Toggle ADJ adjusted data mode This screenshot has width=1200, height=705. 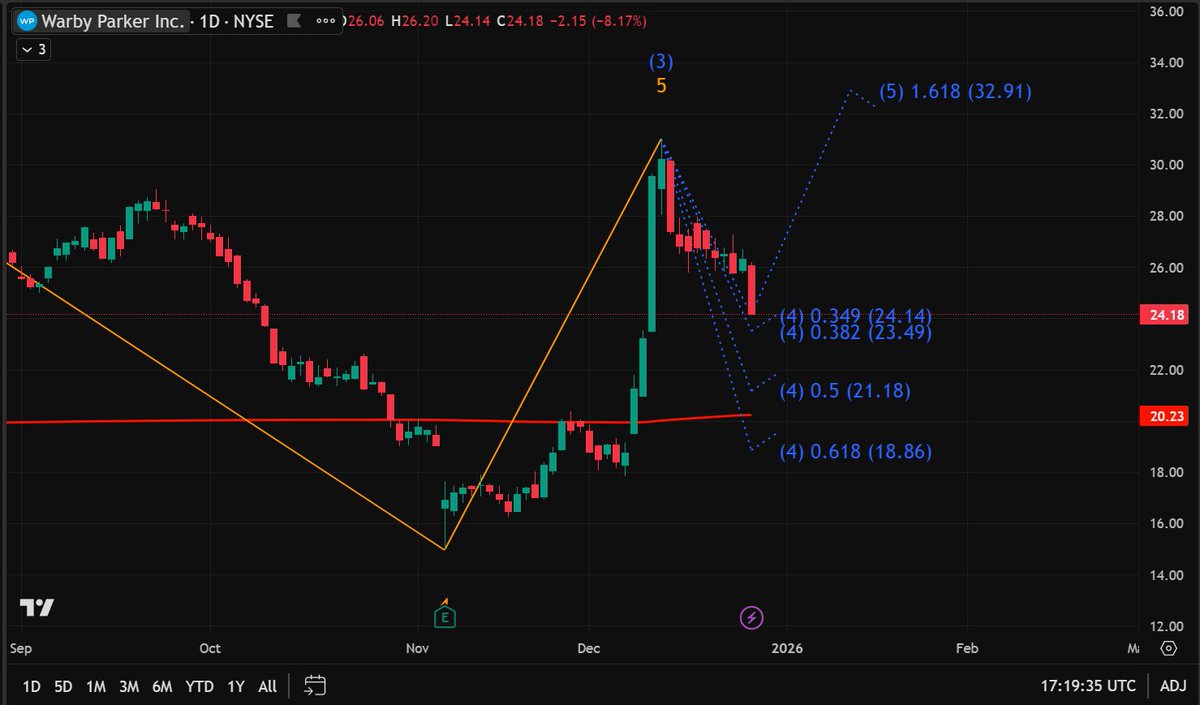[x=1172, y=686]
